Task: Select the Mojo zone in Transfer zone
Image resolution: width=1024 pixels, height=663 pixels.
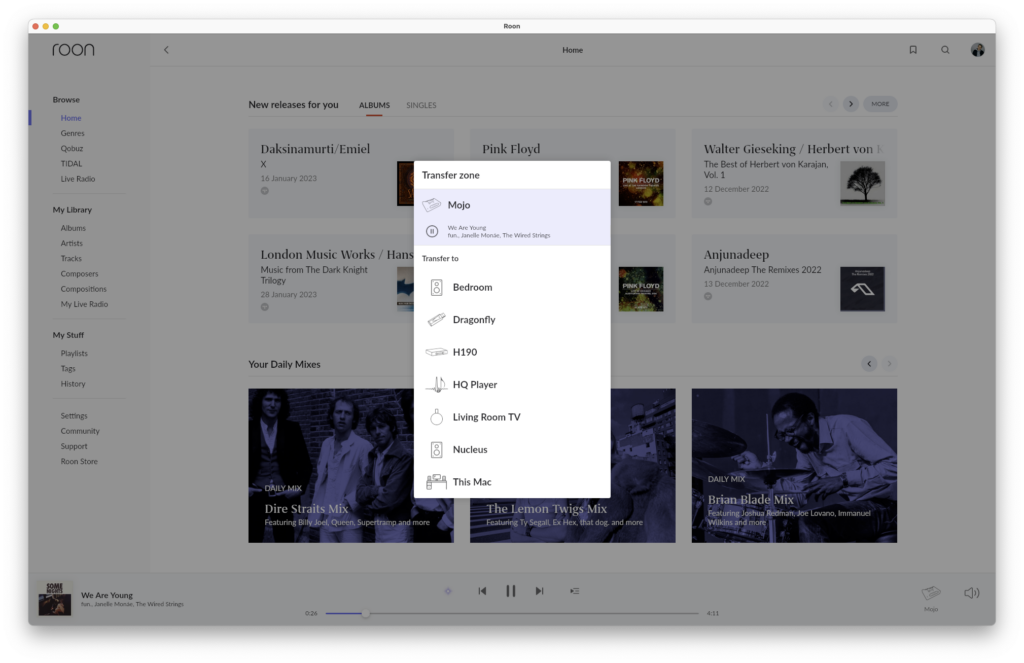Action: pyautogui.click(x=512, y=205)
